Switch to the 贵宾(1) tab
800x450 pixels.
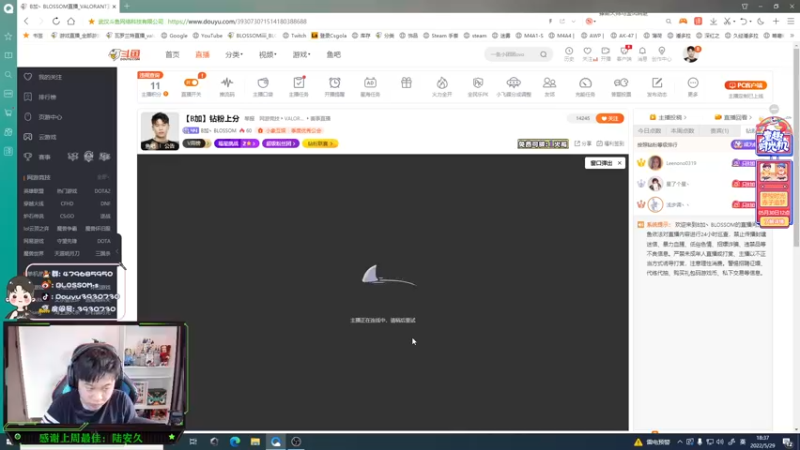click(719, 131)
